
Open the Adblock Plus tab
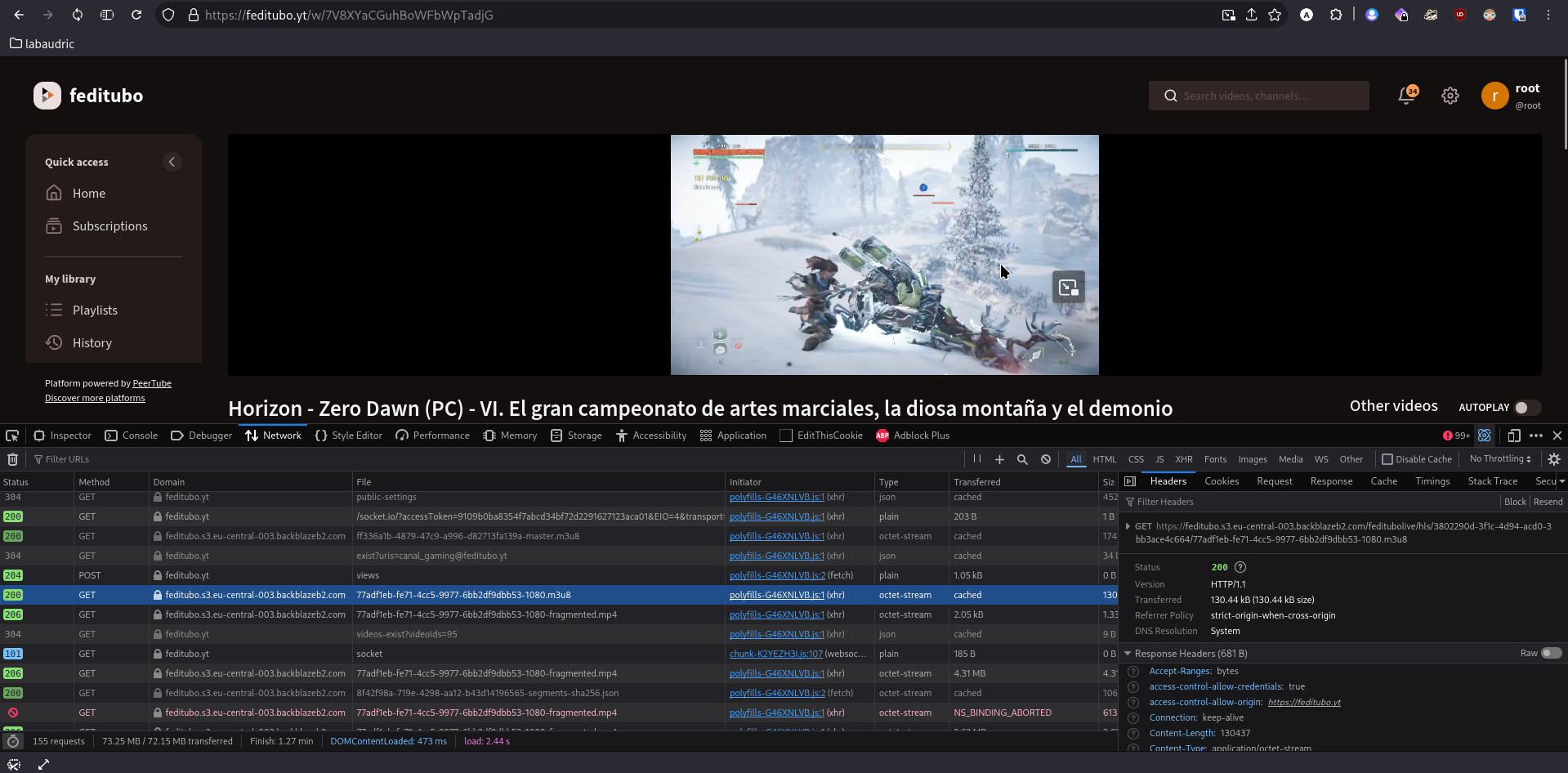coord(913,436)
